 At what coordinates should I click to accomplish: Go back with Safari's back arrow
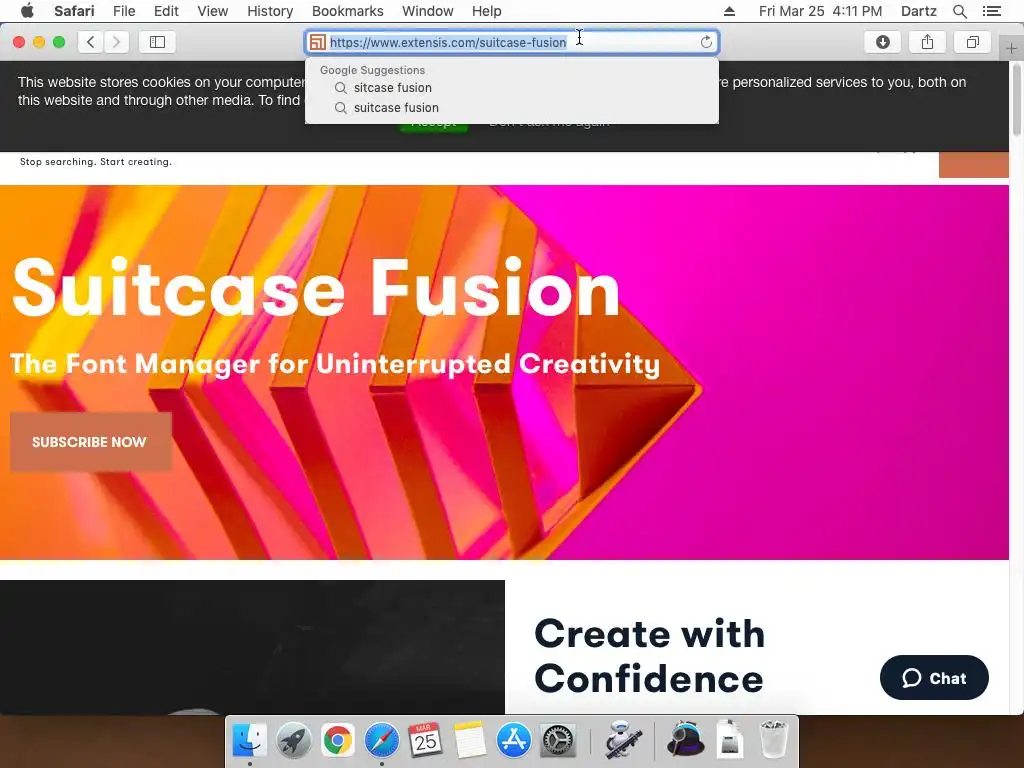coord(91,42)
